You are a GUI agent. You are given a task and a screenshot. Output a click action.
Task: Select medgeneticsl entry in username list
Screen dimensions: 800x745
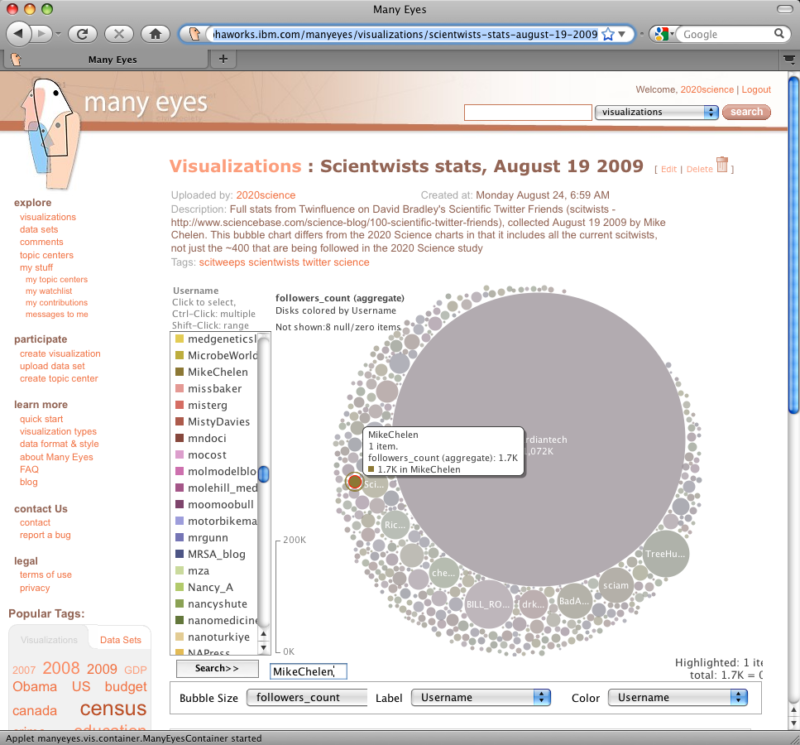pyautogui.click(x=214, y=339)
